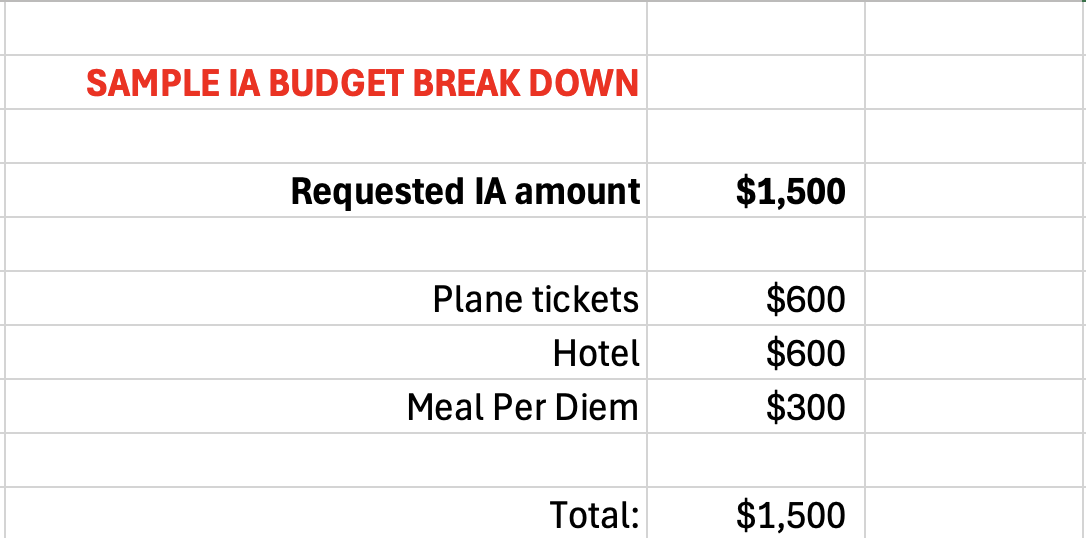Click the Plane tickets label cell
The image size is (1086, 538).
[x=535, y=299]
